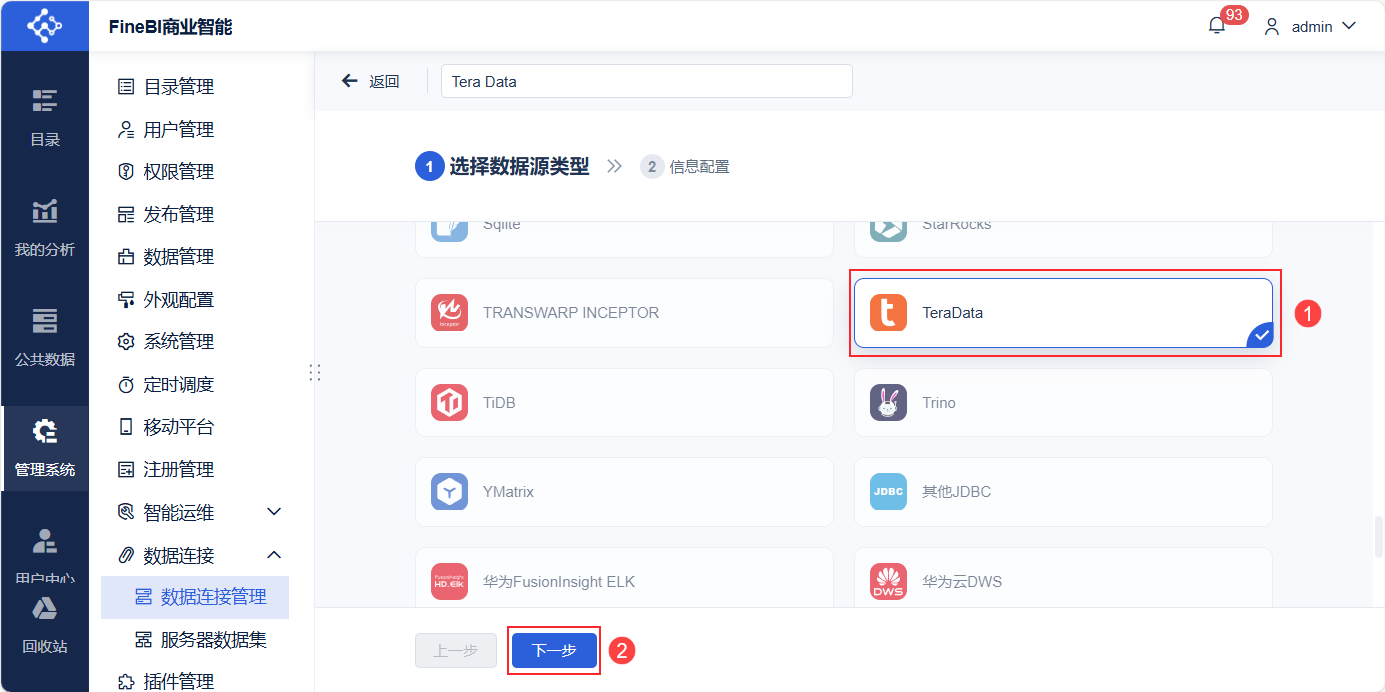The image size is (1385, 692).
Task: Select 服务器数据集 tree item
Action: tap(194, 640)
